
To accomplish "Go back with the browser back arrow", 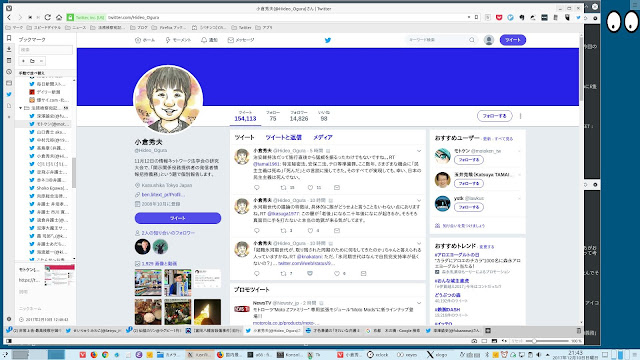I will (x=9, y=18).
